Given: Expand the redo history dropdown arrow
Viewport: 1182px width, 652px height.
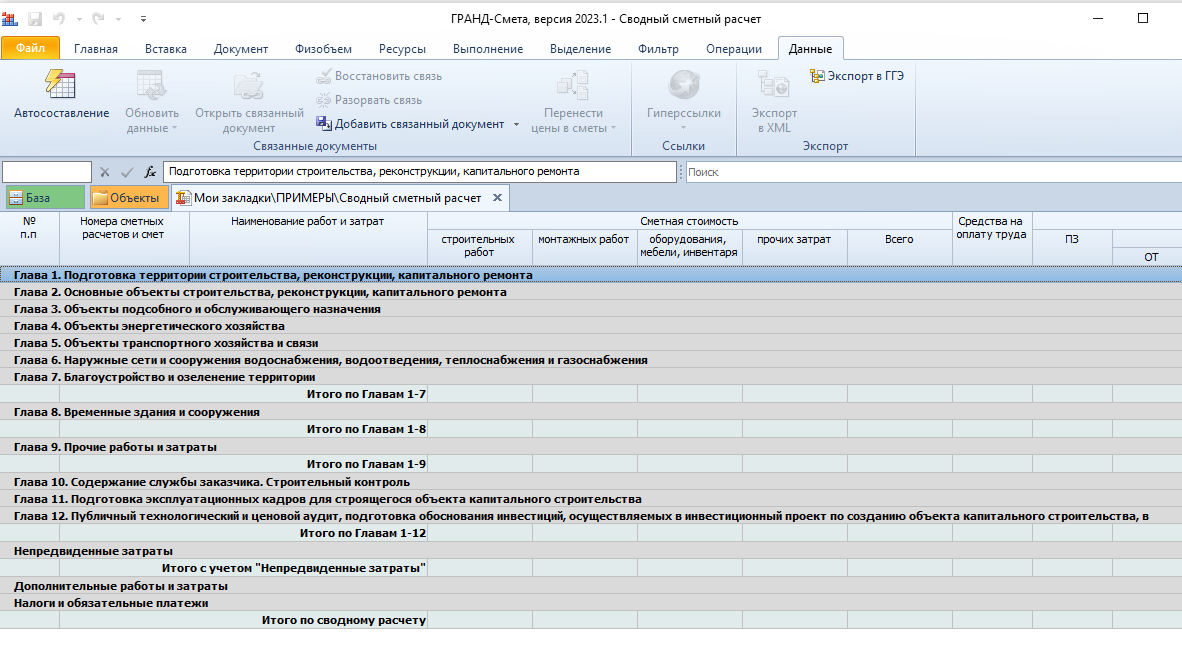Looking at the screenshot, I should (x=118, y=19).
